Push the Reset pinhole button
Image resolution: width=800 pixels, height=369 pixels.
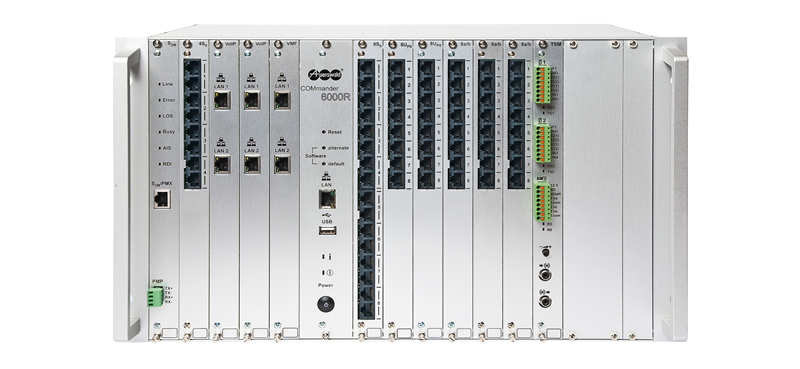(324, 132)
